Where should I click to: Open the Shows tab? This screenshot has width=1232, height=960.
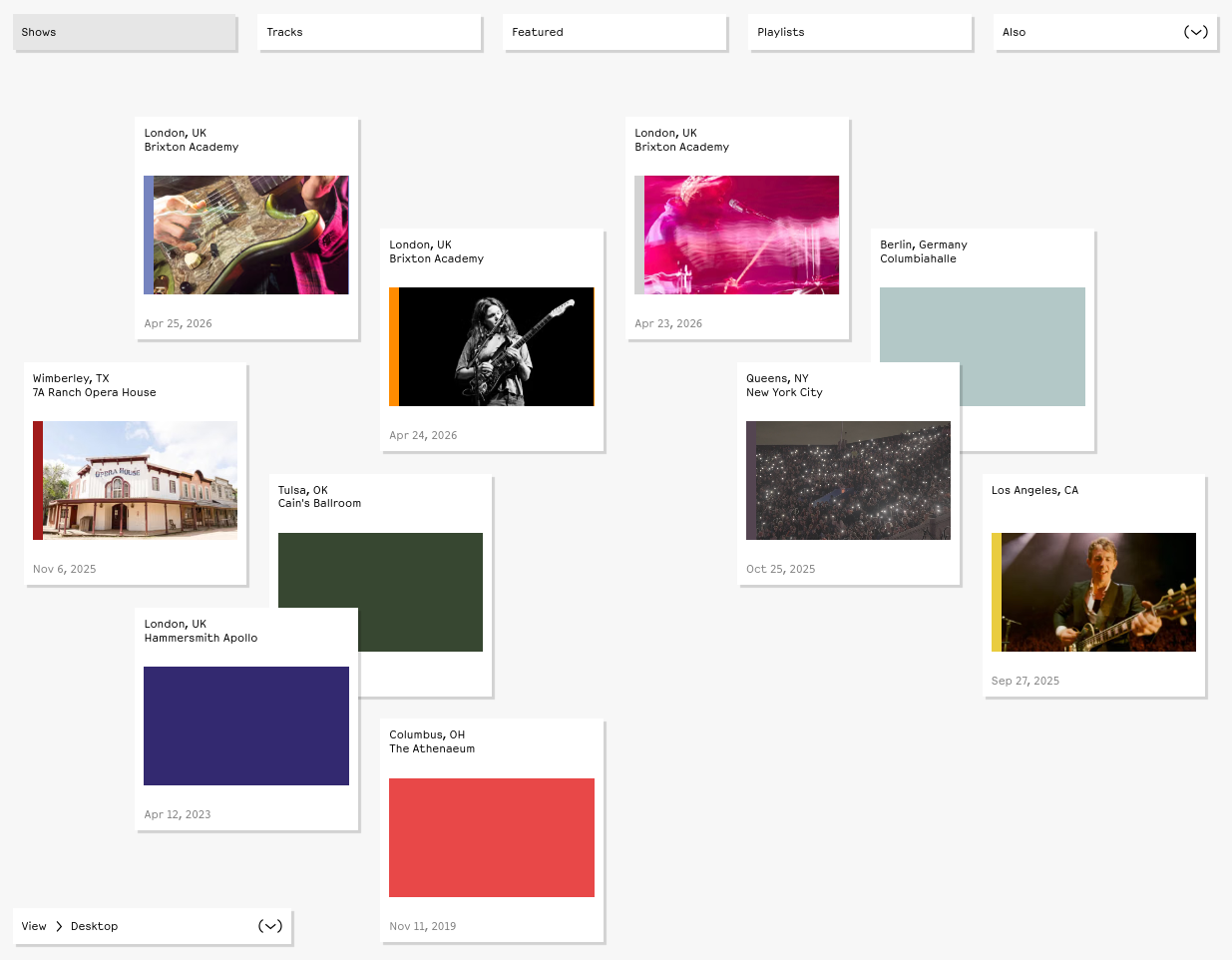pyautogui.click(x=125, y=32)
